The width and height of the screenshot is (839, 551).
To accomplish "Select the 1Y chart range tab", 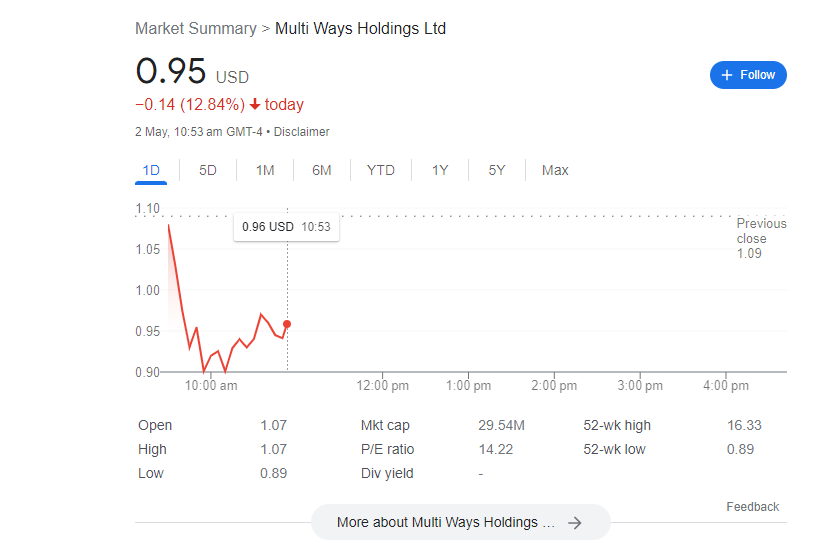I will pyautogui.click(x=440, y=171).
